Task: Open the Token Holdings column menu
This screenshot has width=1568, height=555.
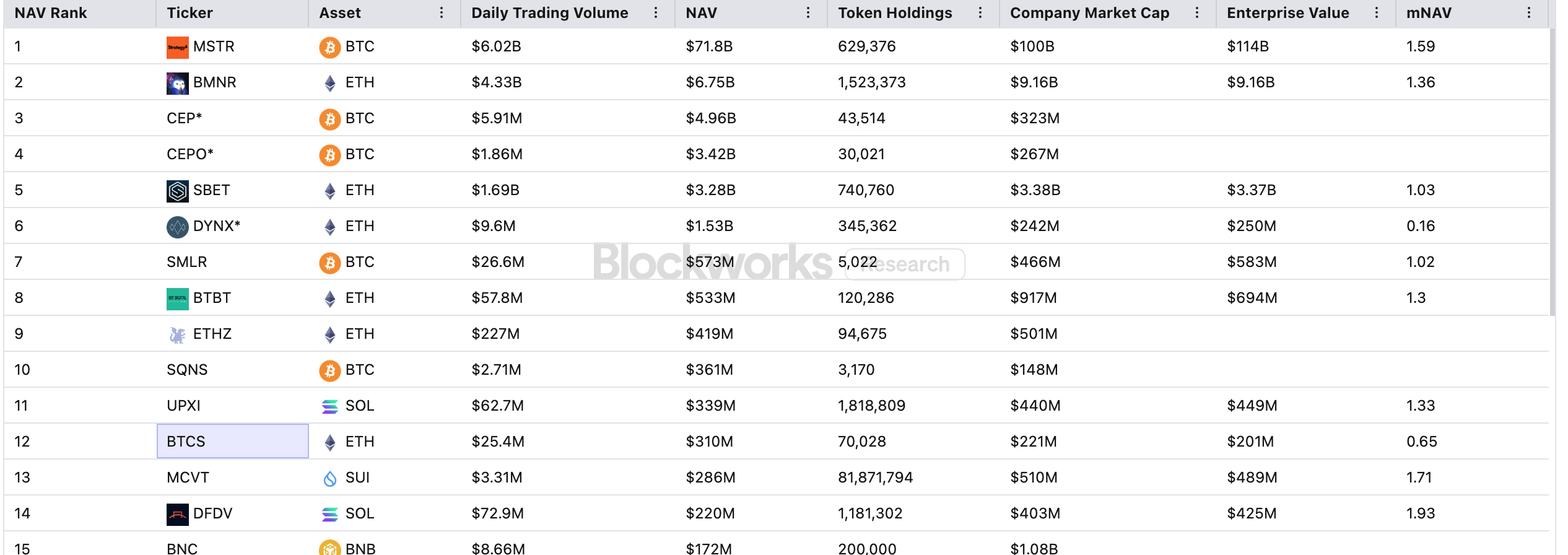Action: (x=980, y=13)
